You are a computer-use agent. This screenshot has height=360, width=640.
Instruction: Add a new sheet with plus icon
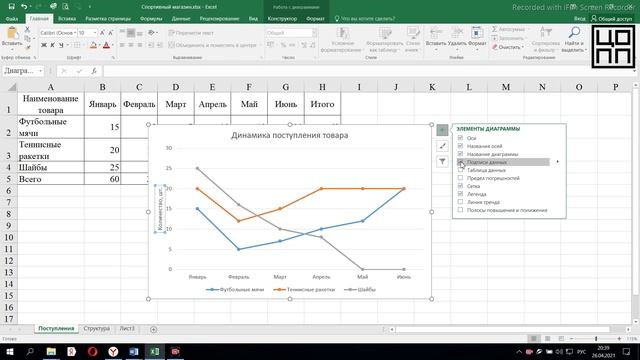pos(153,329)
